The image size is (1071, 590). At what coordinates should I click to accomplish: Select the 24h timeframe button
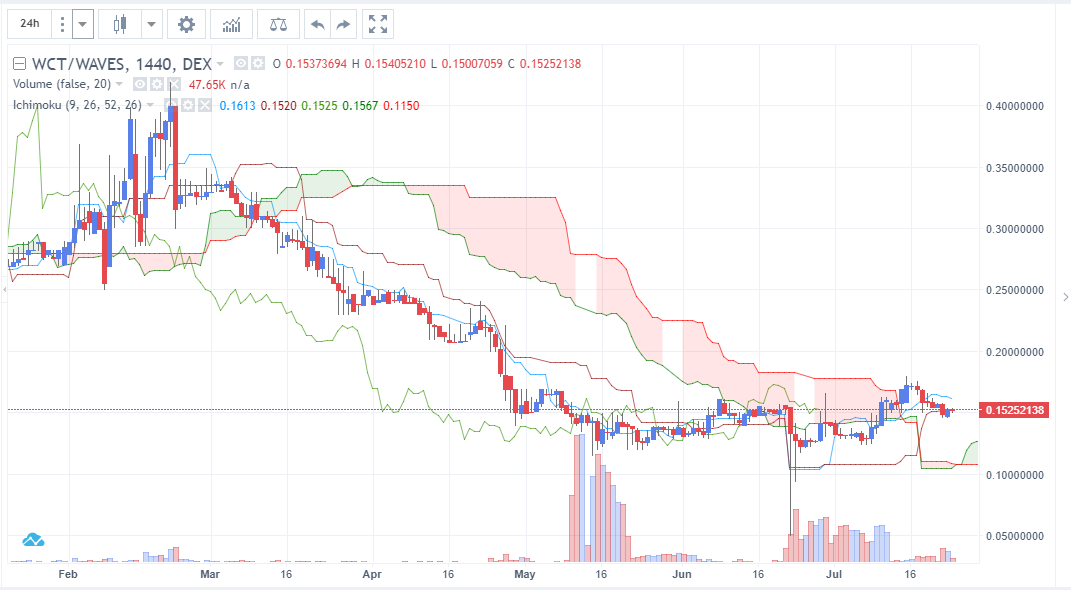[x=29, y=24]
